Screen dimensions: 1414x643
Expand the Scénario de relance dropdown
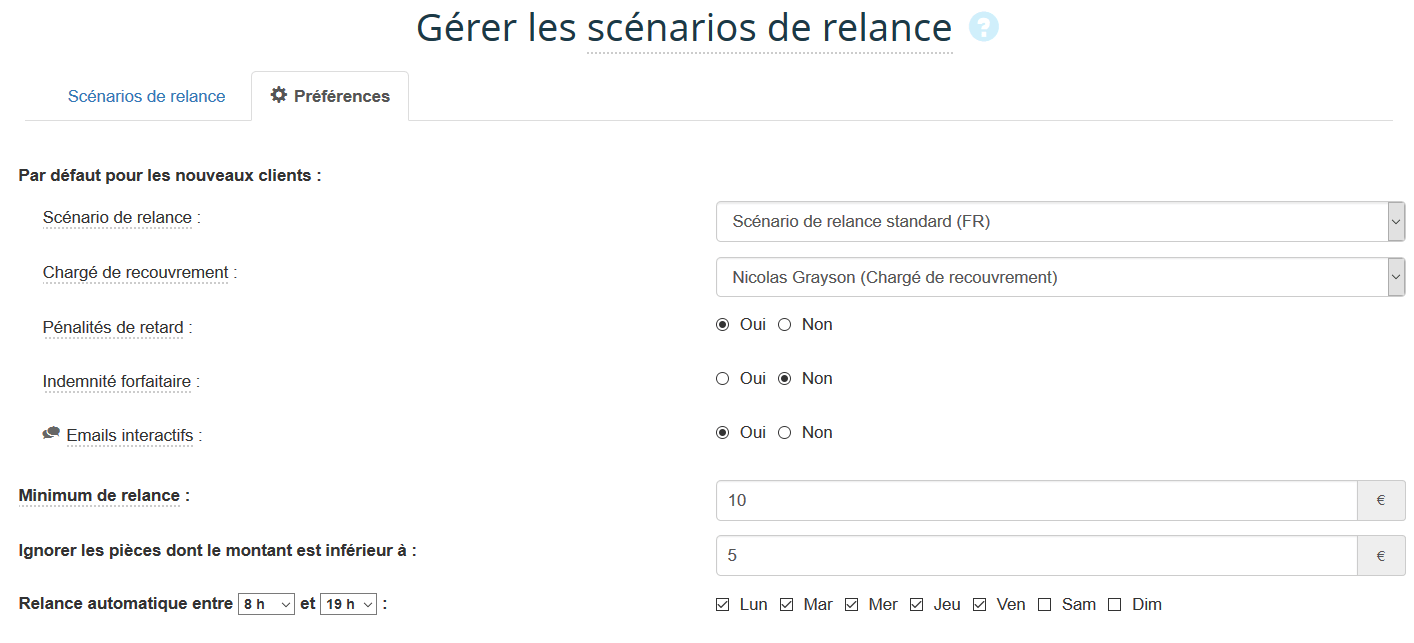[1060, 222]
